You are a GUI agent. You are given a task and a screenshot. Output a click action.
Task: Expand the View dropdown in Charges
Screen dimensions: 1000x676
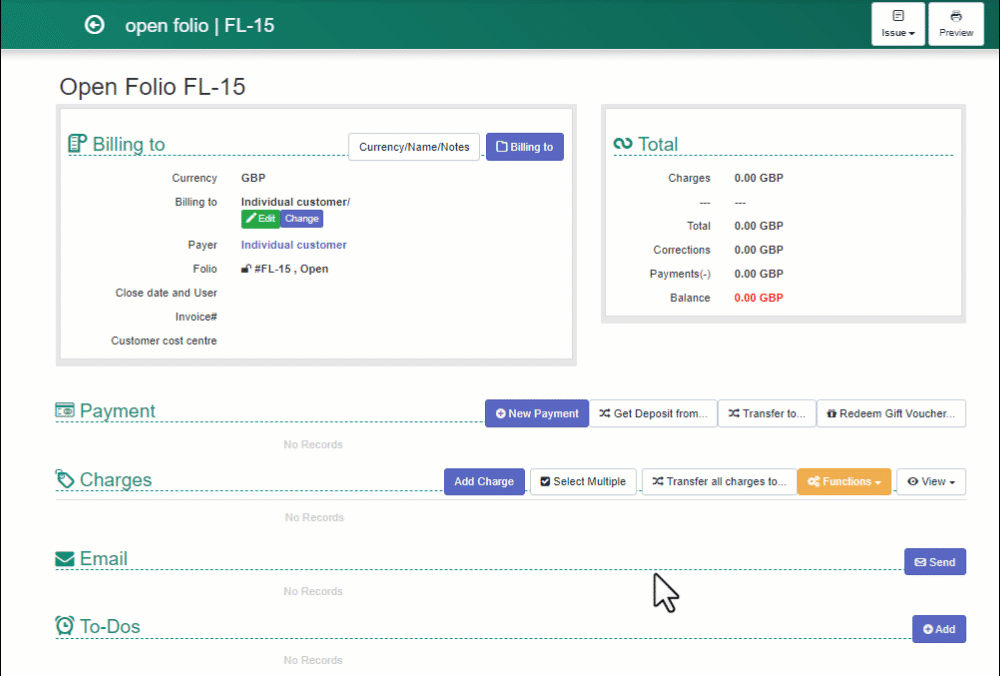pos(930,481)
